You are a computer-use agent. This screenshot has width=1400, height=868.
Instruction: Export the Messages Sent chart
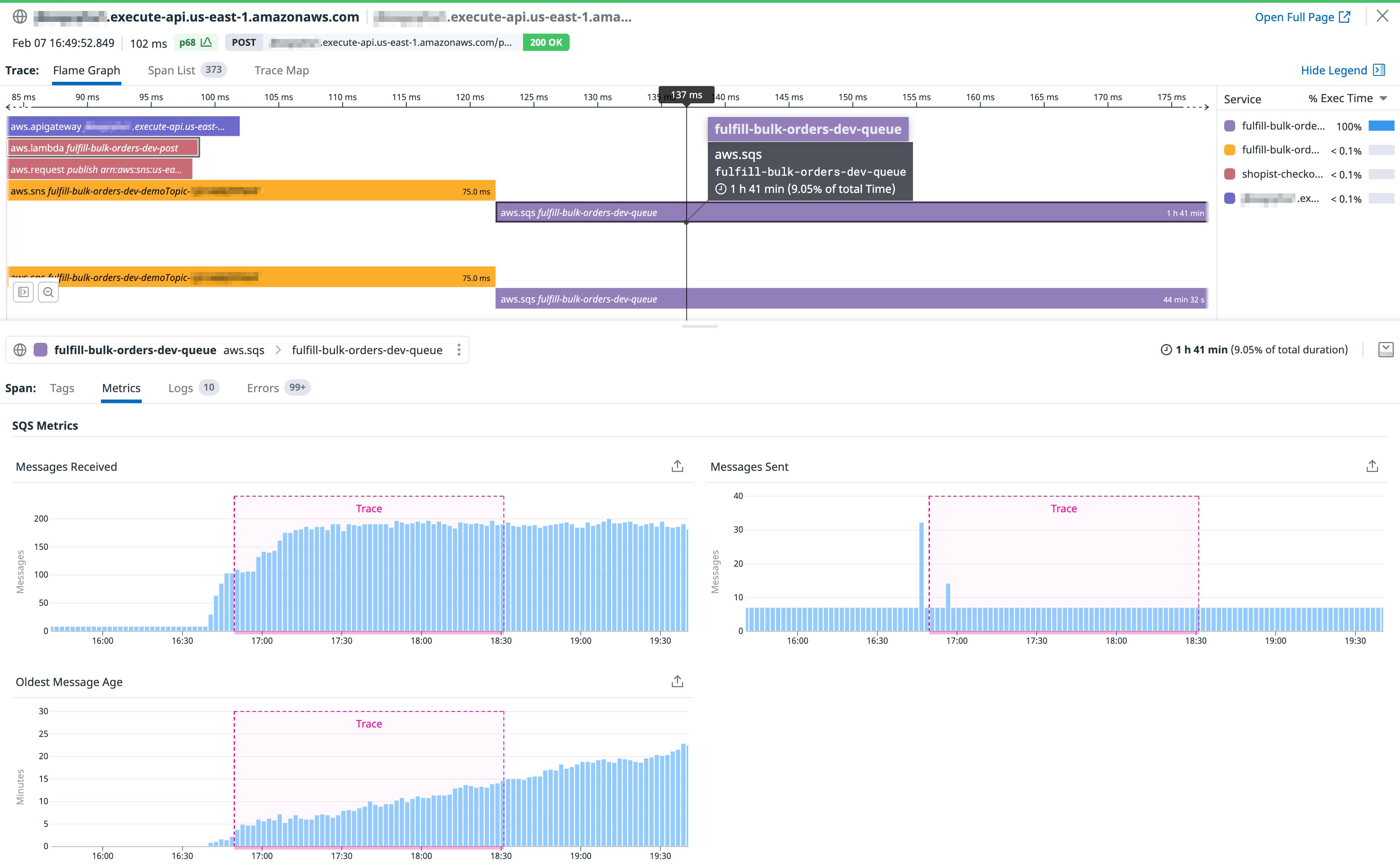[x=1373, y=466]
